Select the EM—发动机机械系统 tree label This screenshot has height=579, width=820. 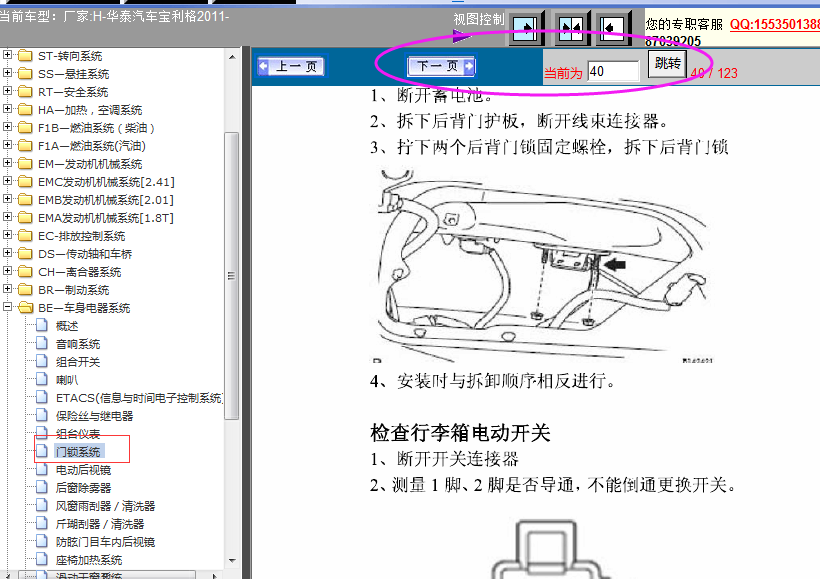[x=90, y=164]
